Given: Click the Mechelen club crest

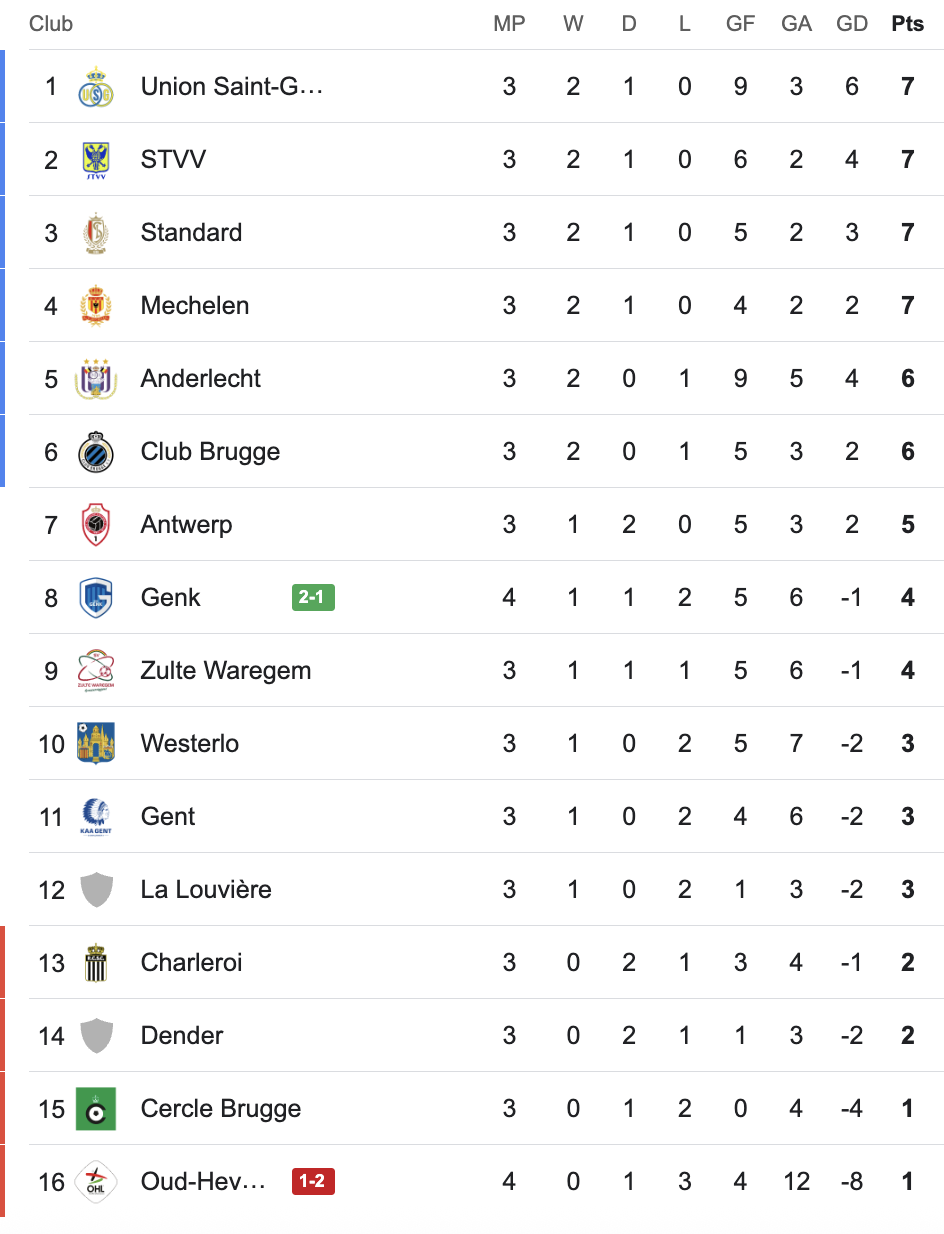Looking at the screenshot, I should [x=96, y=306].
